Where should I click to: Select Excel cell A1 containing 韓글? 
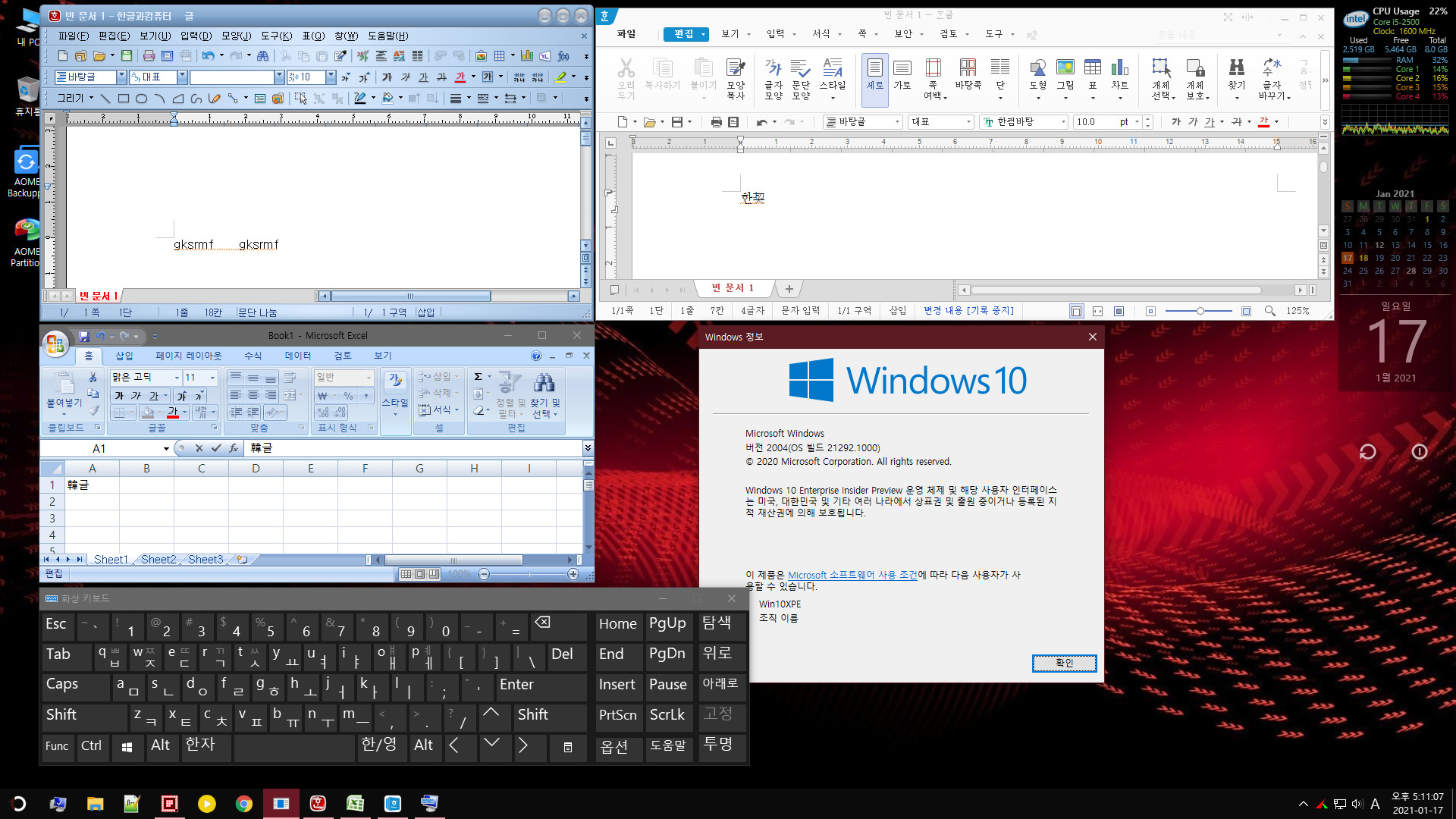pyautogui.click(x=92, y=485)
